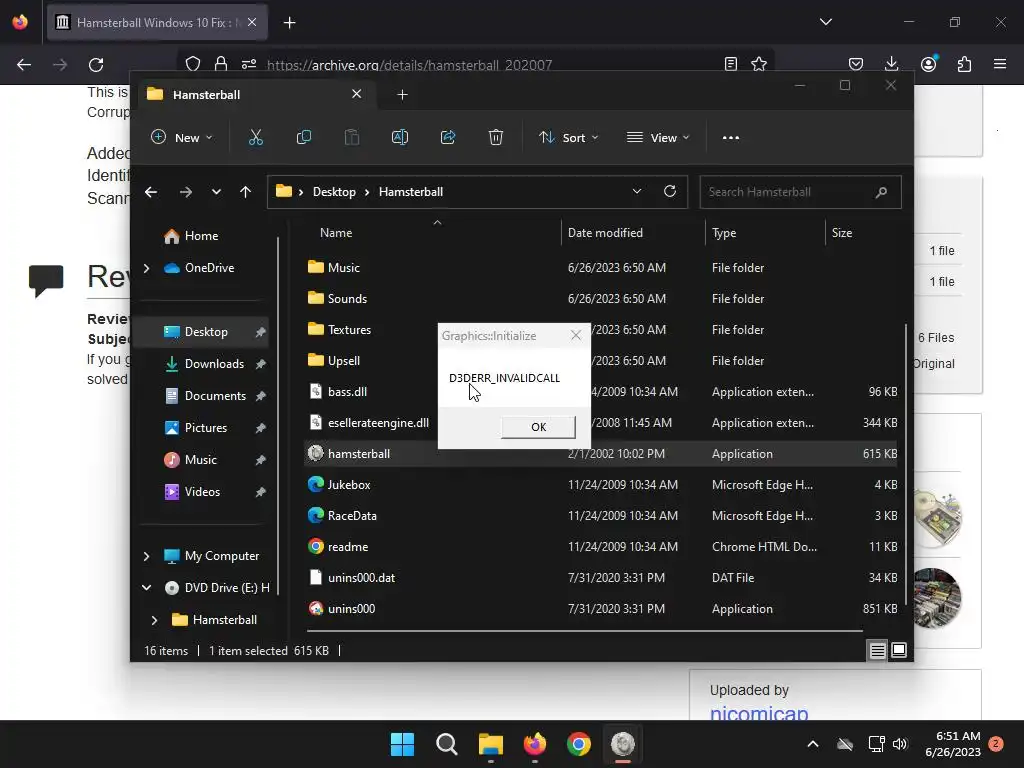Refresh the Hamsterball folder view
The height and width of the screenshot is (768, 1024).
point(669,191)
